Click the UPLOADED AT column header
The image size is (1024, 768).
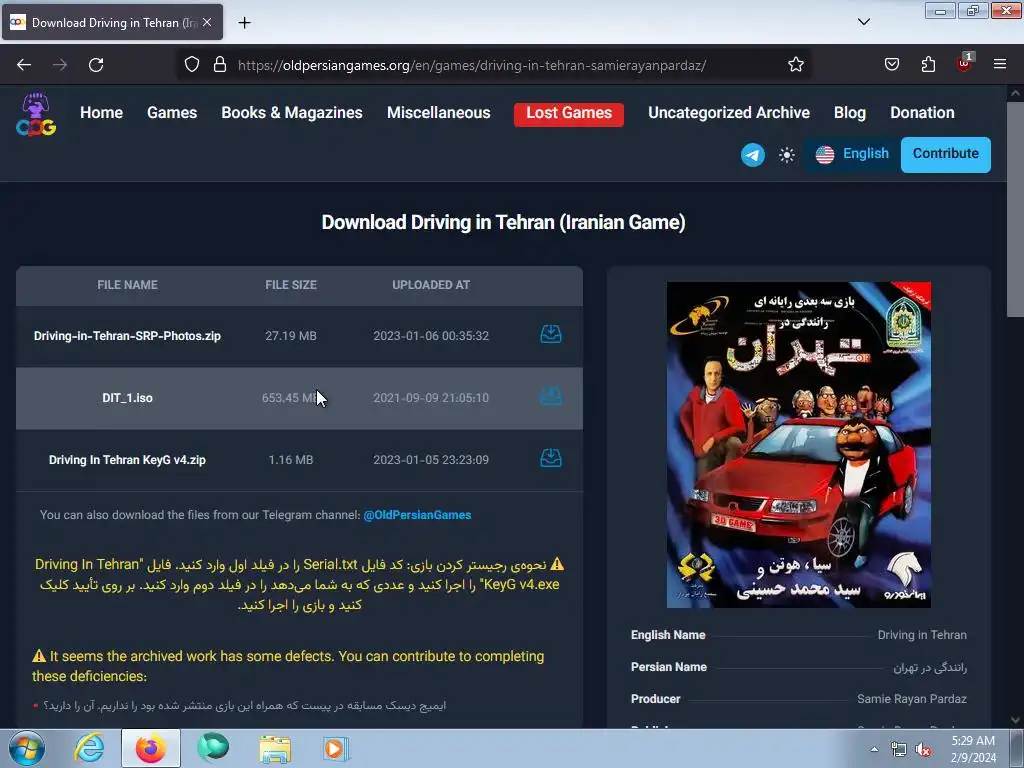point(431,285)
